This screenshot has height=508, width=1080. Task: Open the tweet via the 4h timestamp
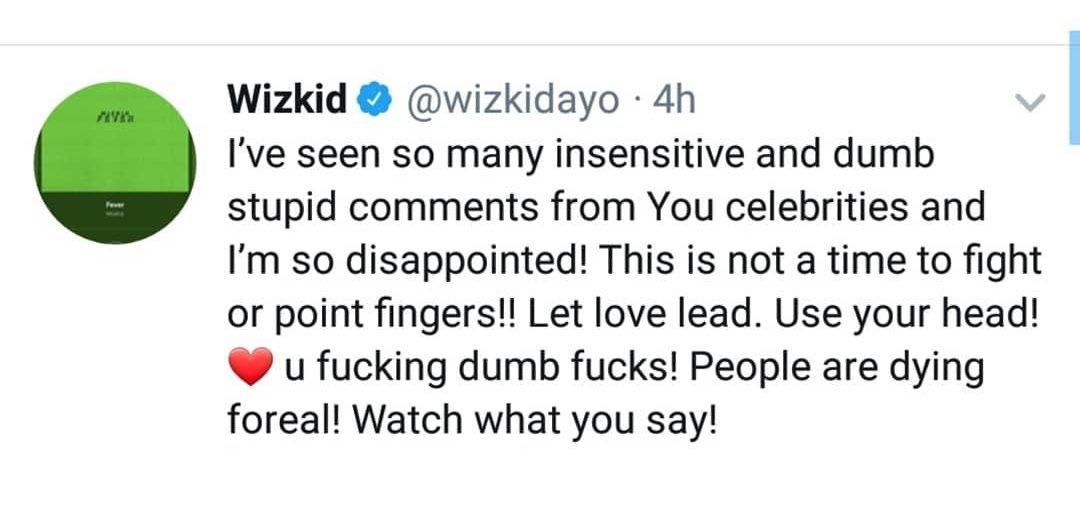[x=673, y=101]
